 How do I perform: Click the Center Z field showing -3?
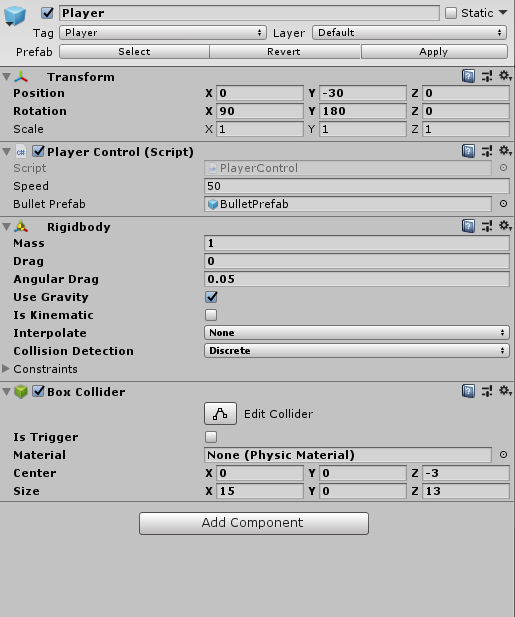(466, 473)
